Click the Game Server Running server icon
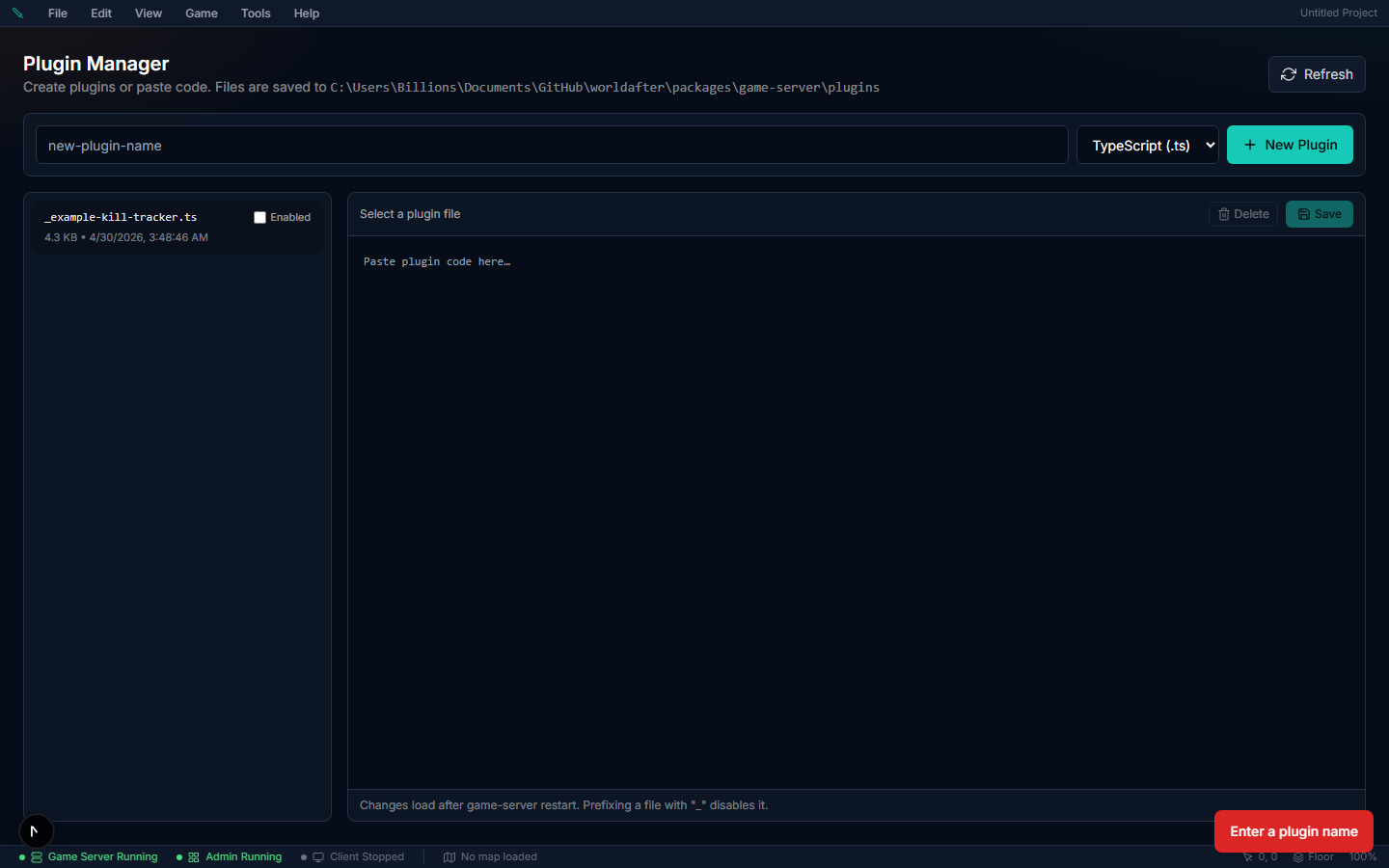The height and width of the screenshot is (868, 1389). click(x=37, y=857)
